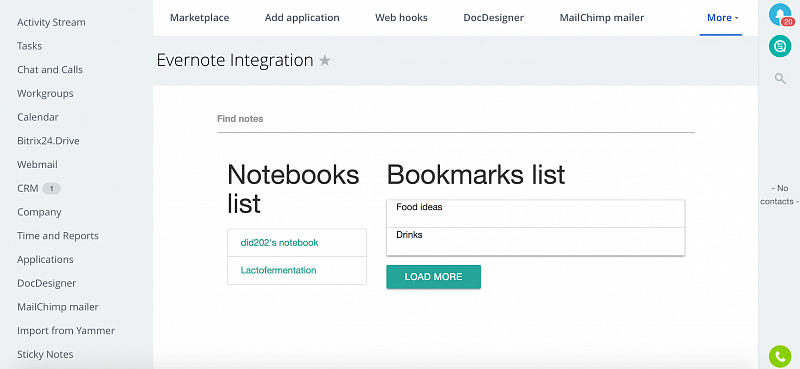800x369 pixels.
Task: Select the Food ideas bookmark
Action: 535,213
